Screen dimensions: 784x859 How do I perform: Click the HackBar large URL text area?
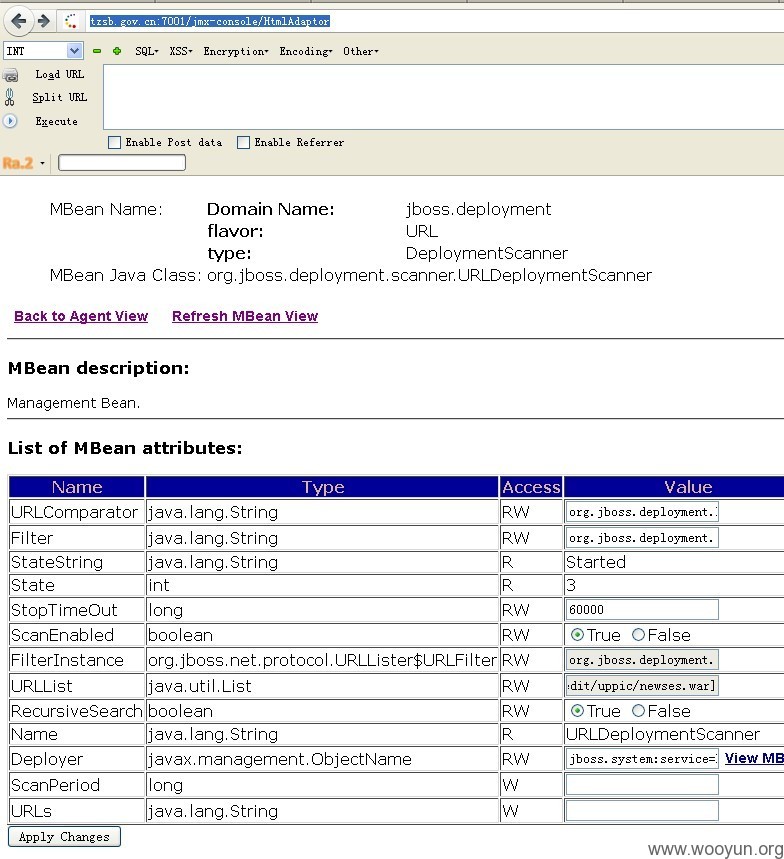(443, 97)
